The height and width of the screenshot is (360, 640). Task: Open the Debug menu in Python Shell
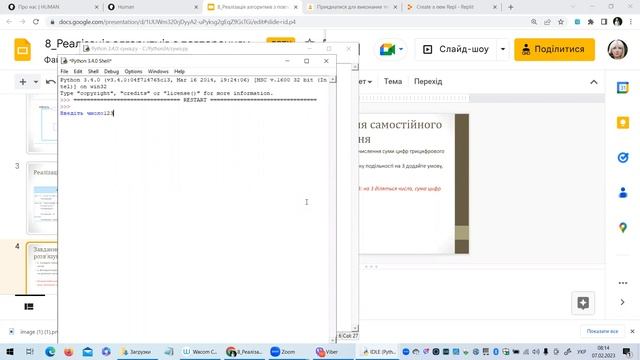coord(111,71)
